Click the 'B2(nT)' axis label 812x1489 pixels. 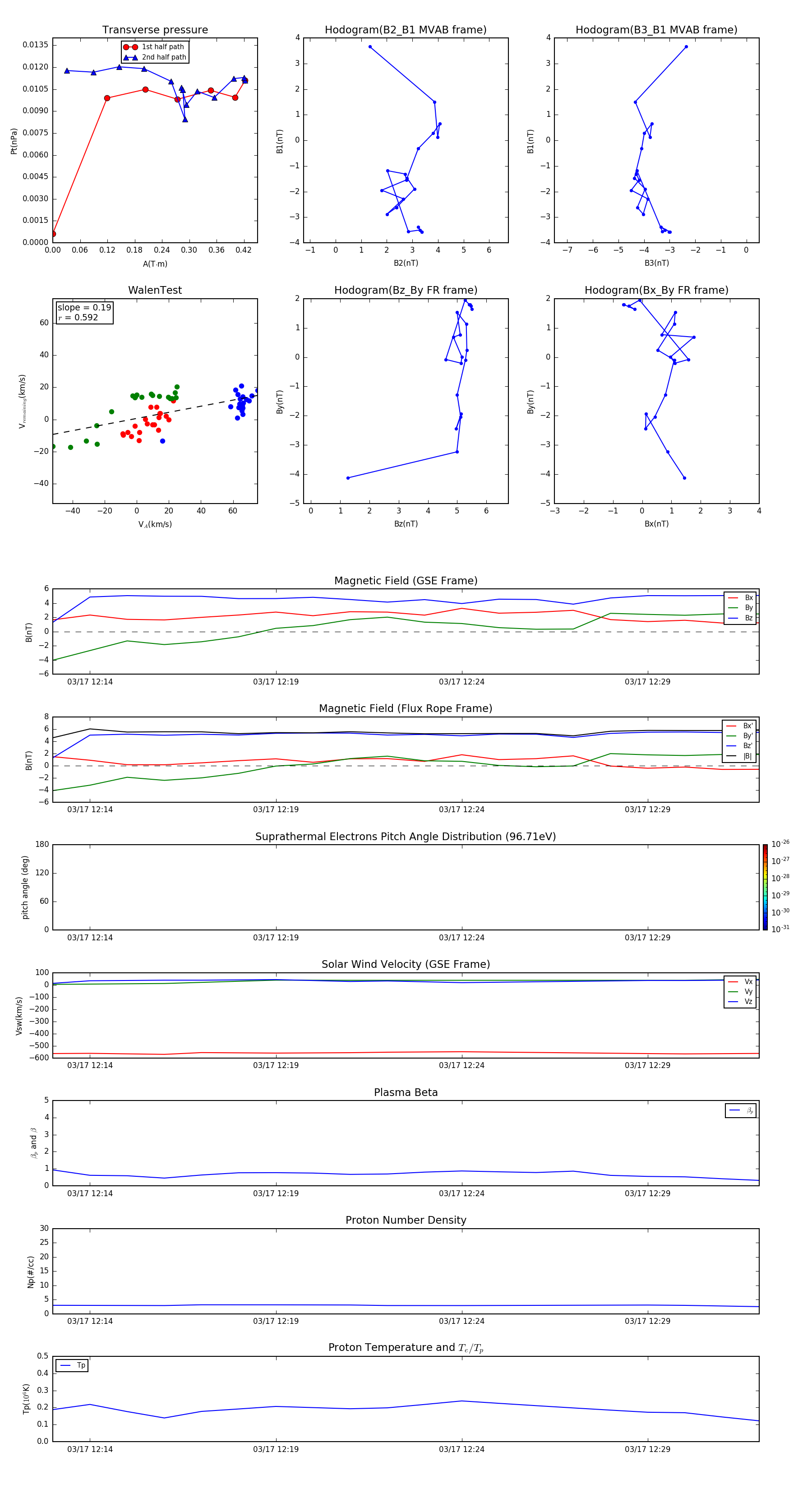tap(406, 263)
